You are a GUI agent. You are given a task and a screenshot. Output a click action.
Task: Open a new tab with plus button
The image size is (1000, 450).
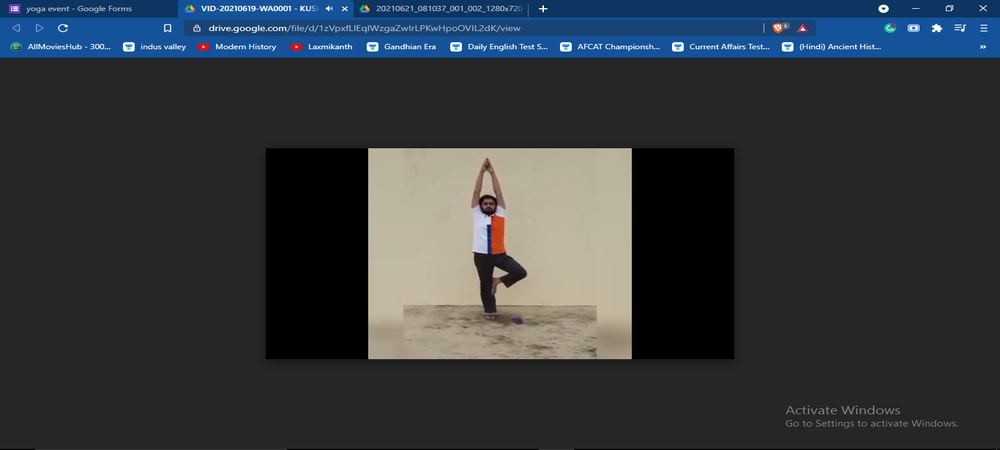click(543, 8)
